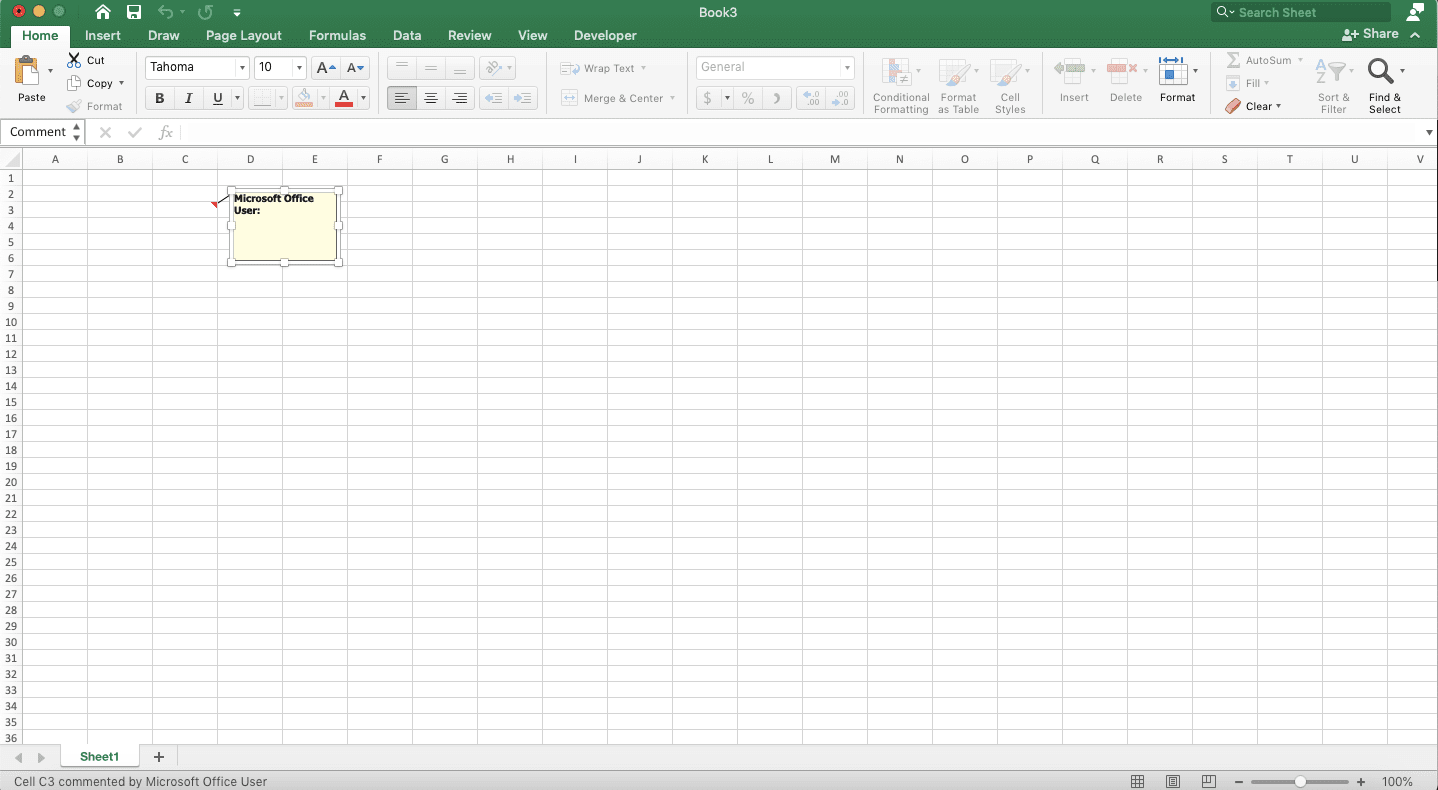
Task: Expand the formula bar chevron
Action: click(x=1428, y=133)
